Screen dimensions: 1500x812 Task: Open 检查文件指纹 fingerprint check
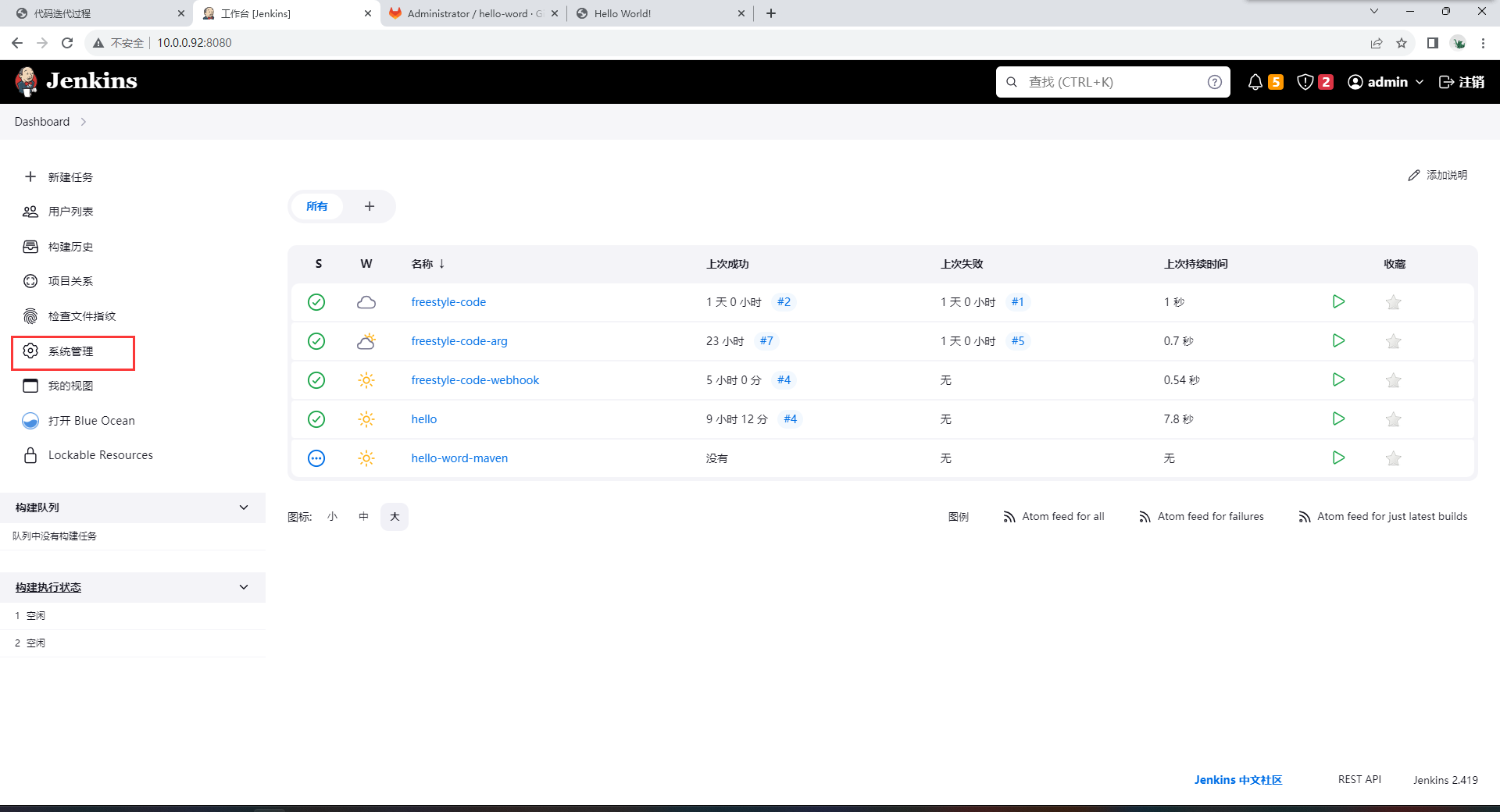(x=70, y=316)
